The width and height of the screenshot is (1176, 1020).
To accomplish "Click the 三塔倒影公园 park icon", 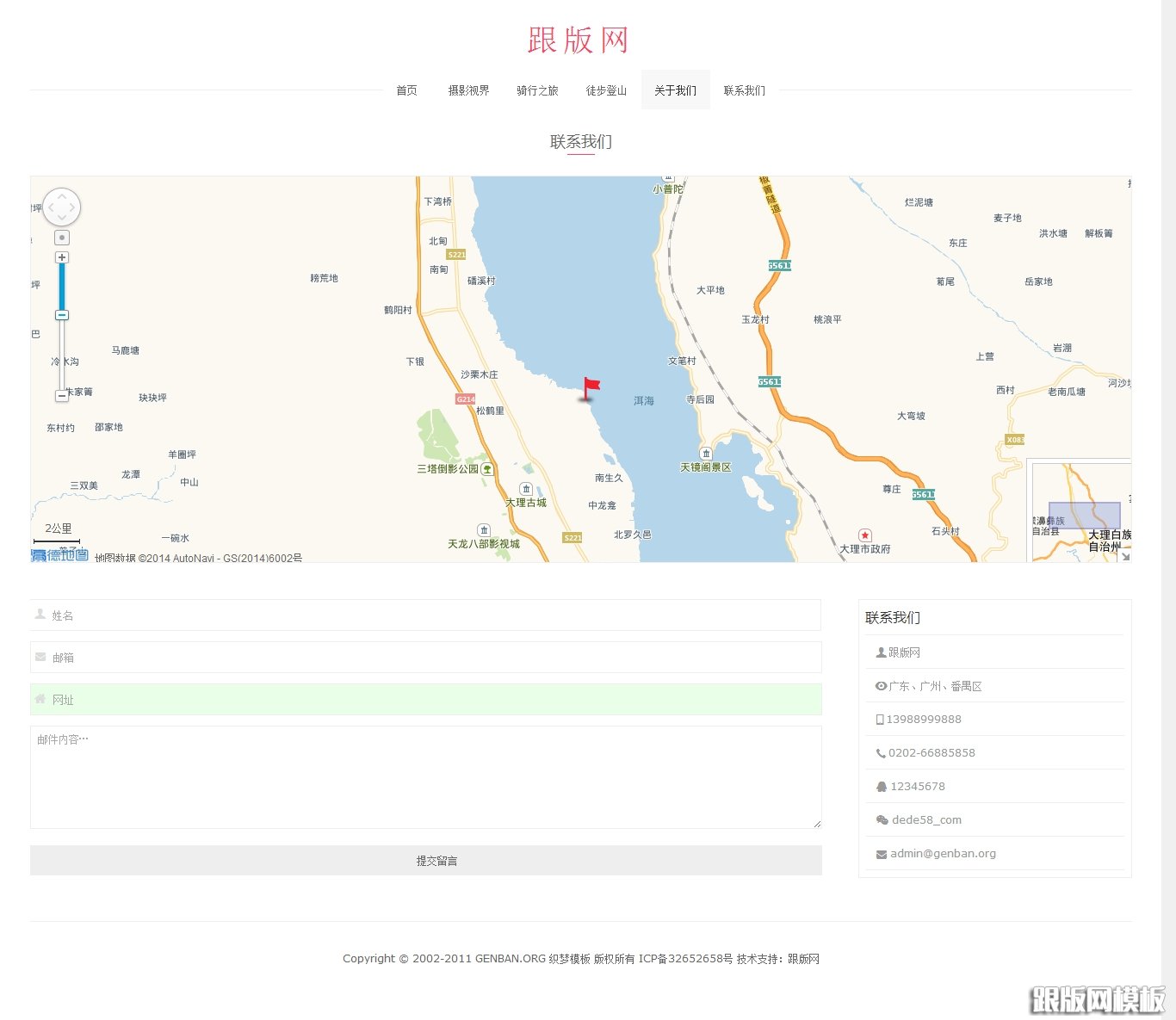I will pos(488,469).
